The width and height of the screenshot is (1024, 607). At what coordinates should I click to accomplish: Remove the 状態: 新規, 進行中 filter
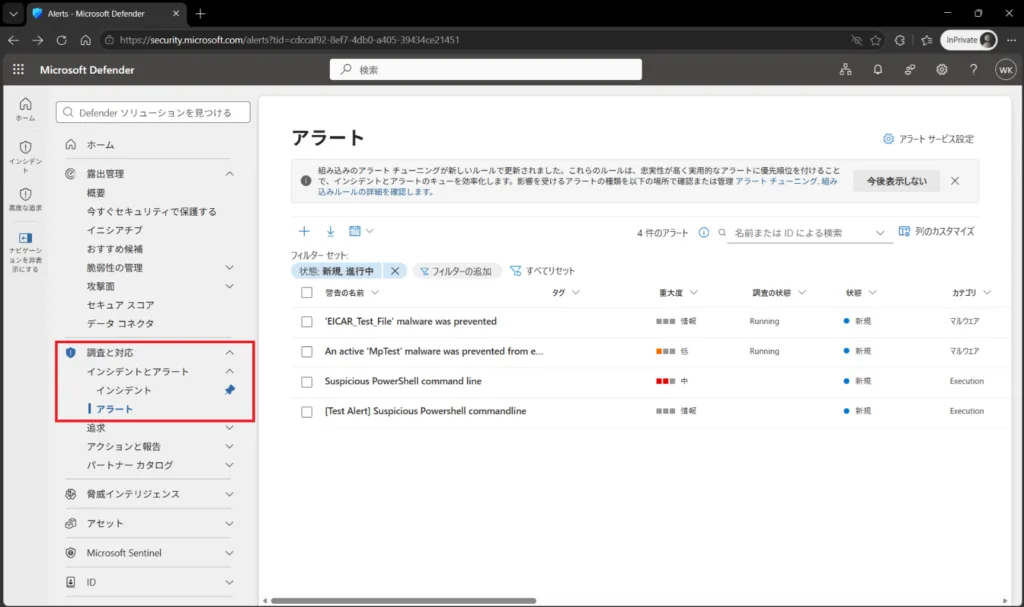click(x=395, y=271)
